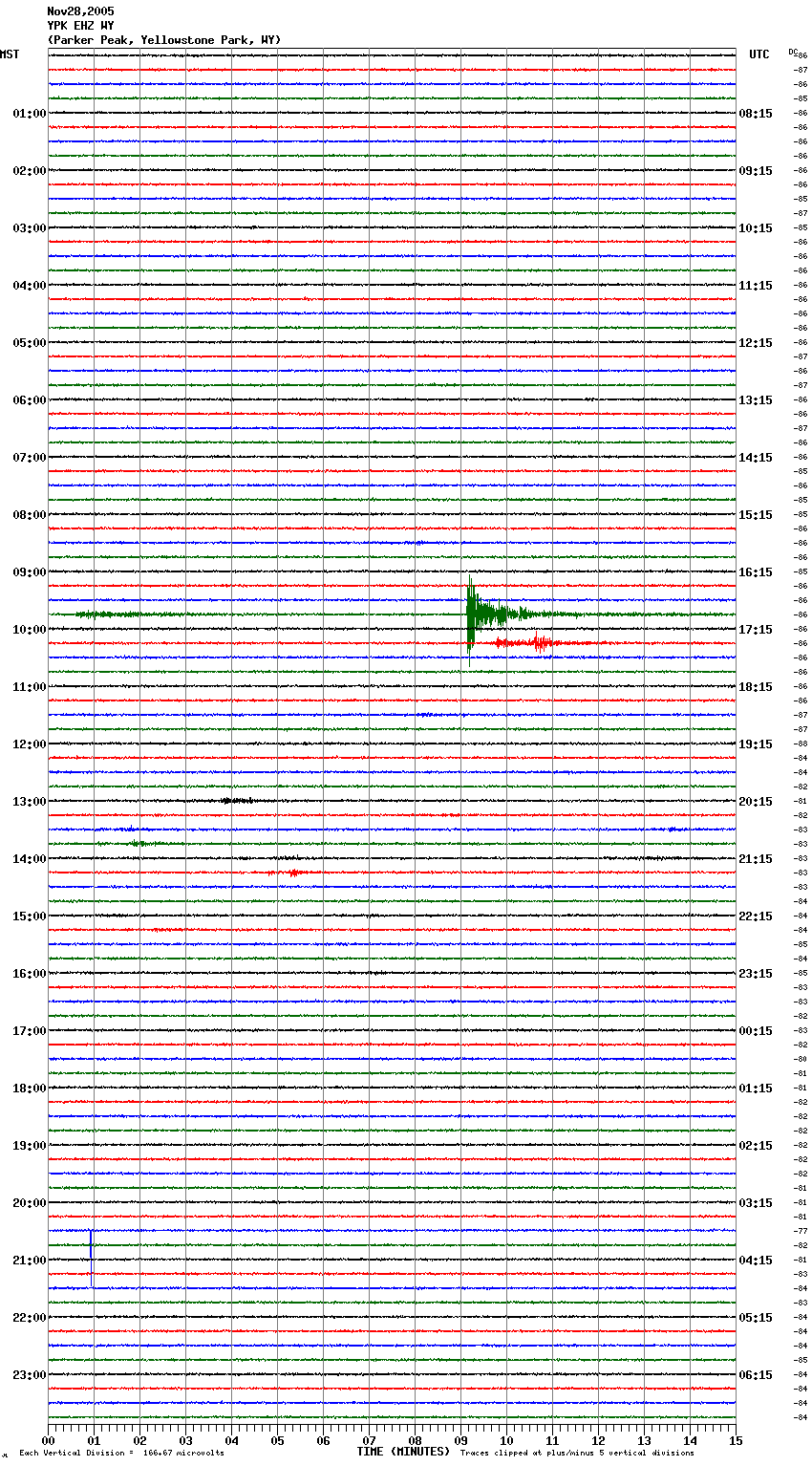Select the 15:00 MST time label
This screenshot has width=812, height=1466.
pos(30,916)
